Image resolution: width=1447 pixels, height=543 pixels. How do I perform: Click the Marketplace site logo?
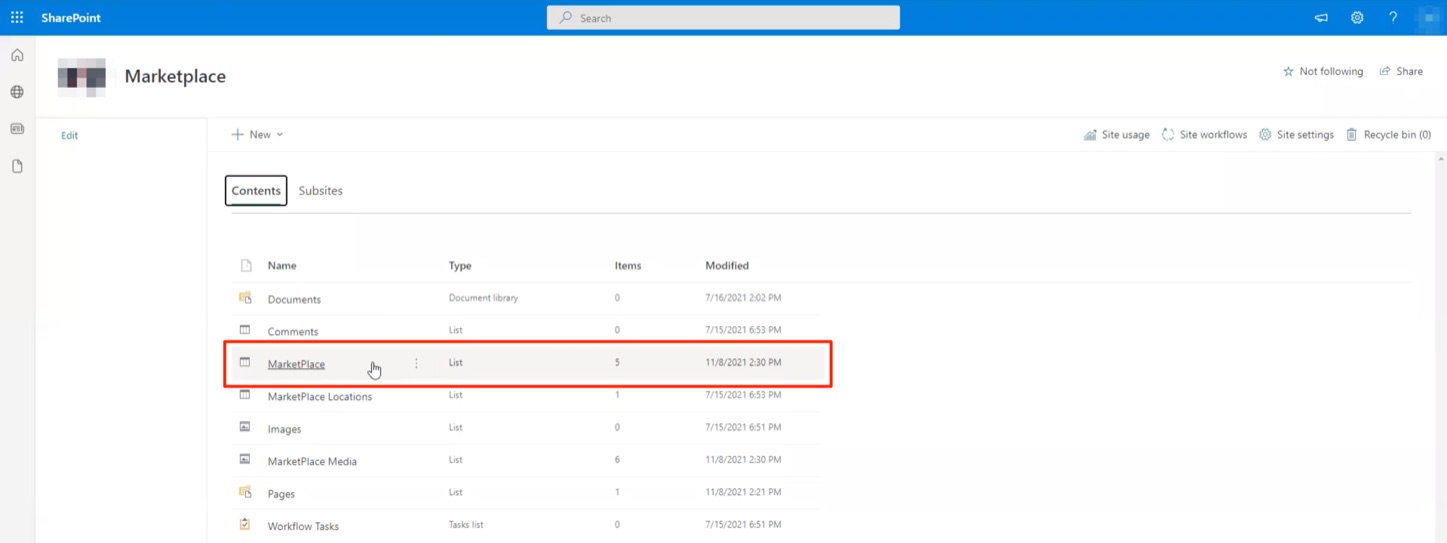click(x=82, y=77)
